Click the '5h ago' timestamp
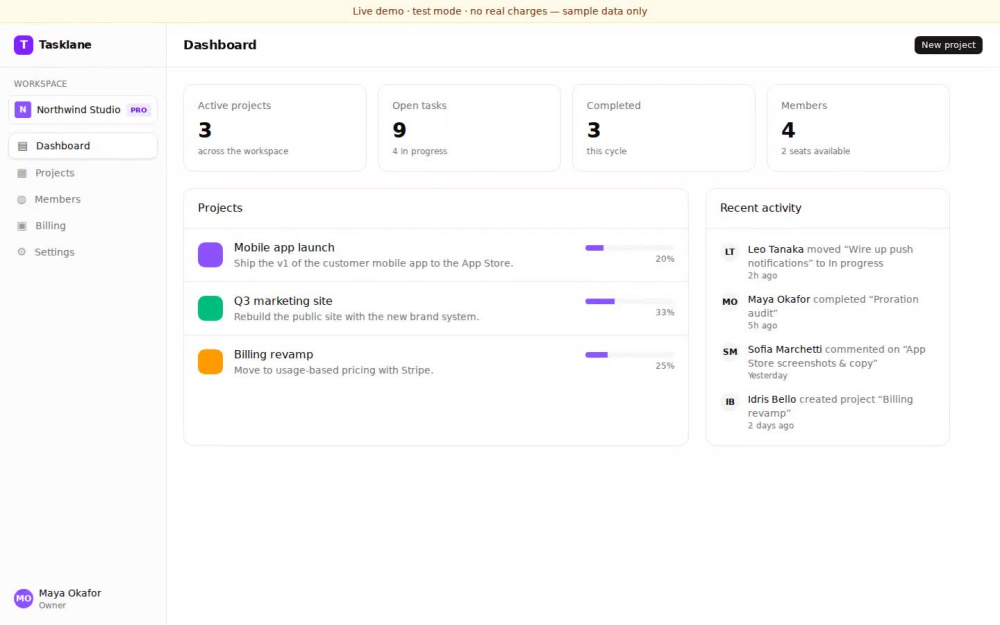The height and width of the screenshot is (625, 1000). click(x=762, y=325)
